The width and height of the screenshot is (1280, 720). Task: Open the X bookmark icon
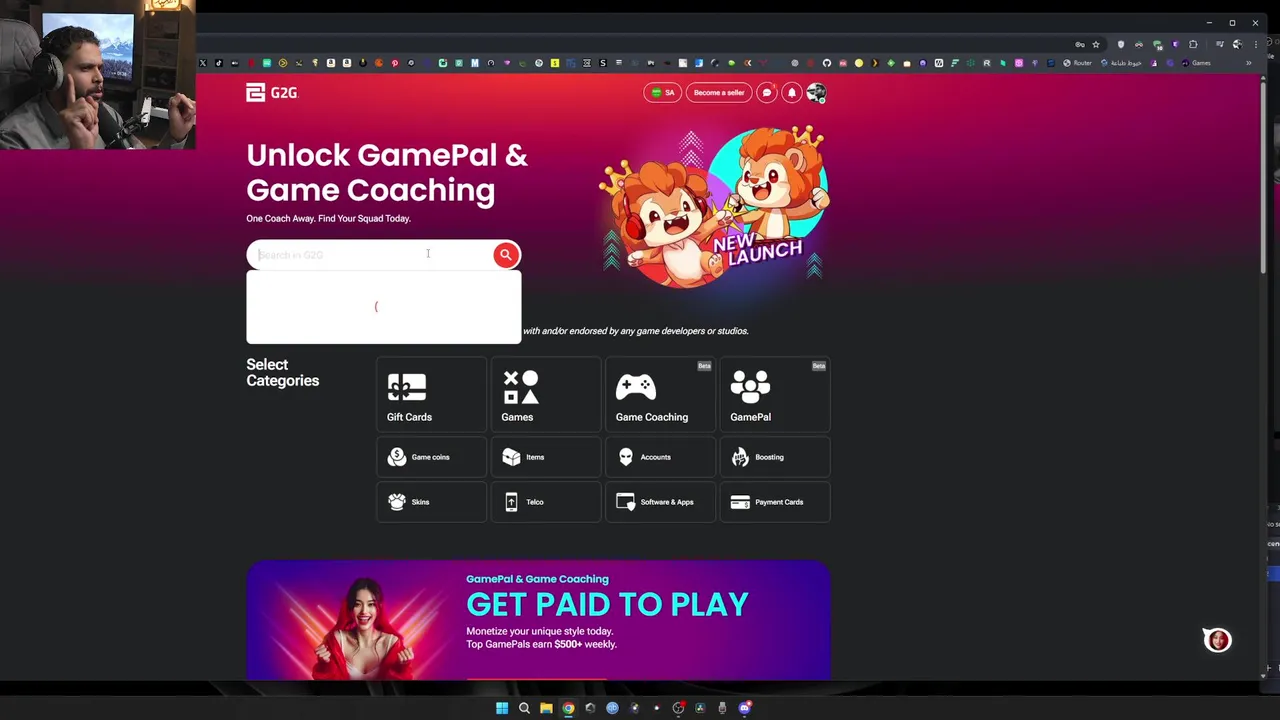click(202, 63)
